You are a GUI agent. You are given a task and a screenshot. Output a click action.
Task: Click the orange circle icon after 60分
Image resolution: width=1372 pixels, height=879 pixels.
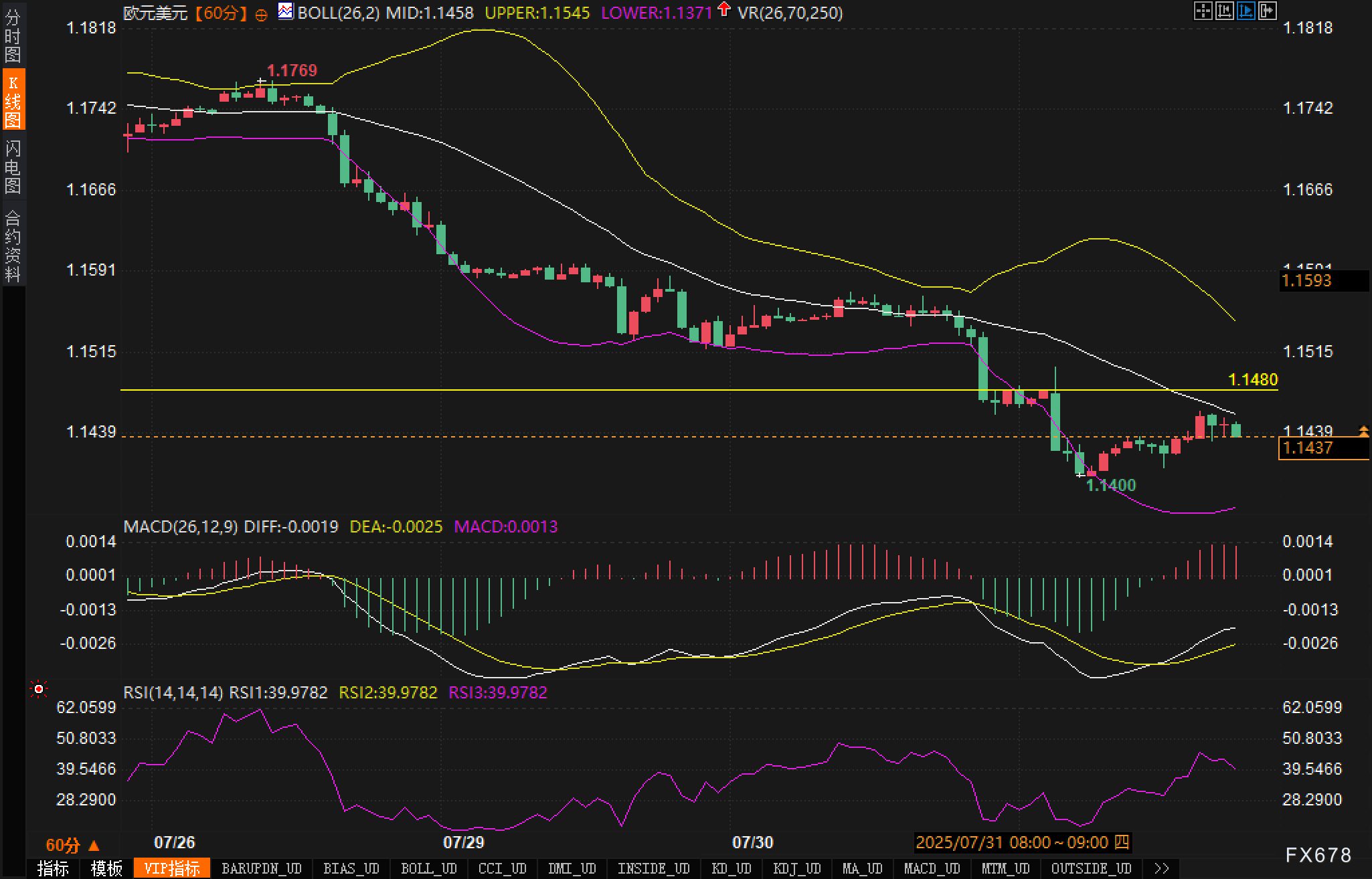point(262,14)
